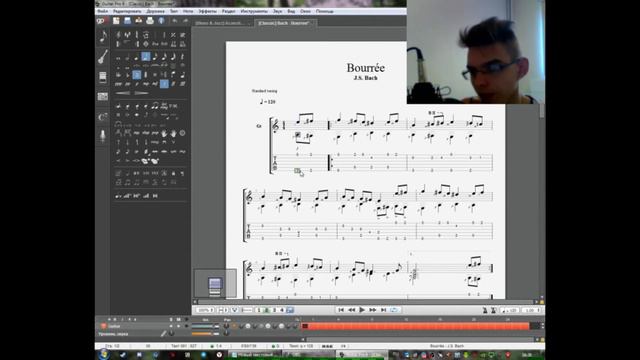
Task: Click the Guitar track pan knob
Action: (x=227, y=326)
